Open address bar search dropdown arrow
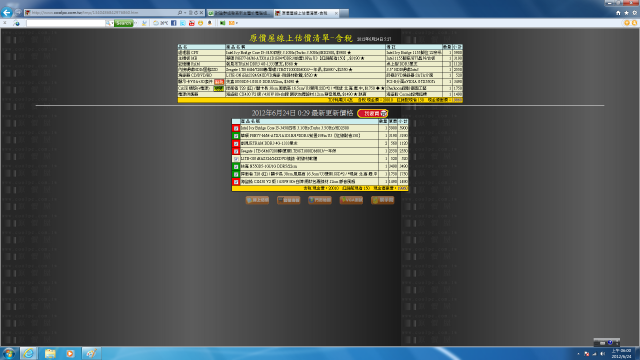640x360 pixels. pos(185,13)
